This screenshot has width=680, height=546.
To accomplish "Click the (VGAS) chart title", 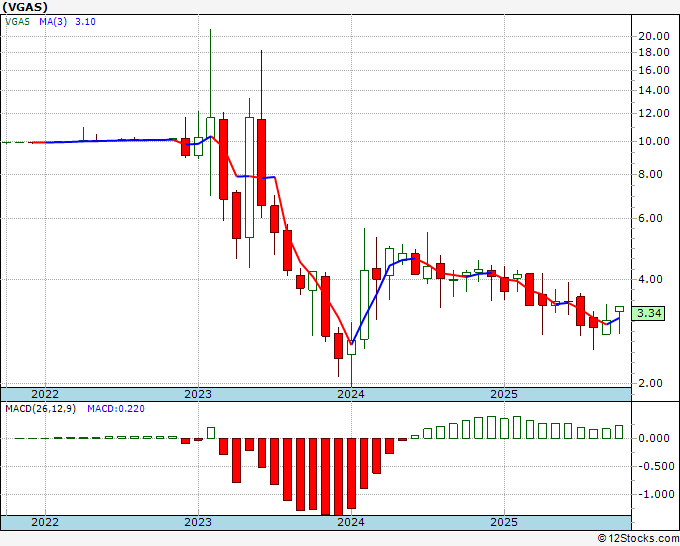I will point(25,7).
